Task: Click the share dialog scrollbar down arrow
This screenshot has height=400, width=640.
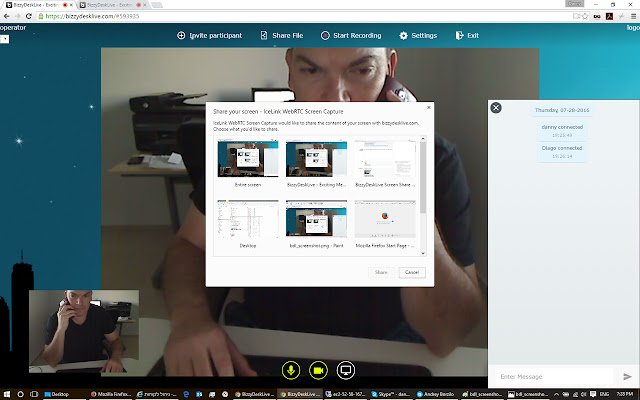Action: click(x=423, y=253)
